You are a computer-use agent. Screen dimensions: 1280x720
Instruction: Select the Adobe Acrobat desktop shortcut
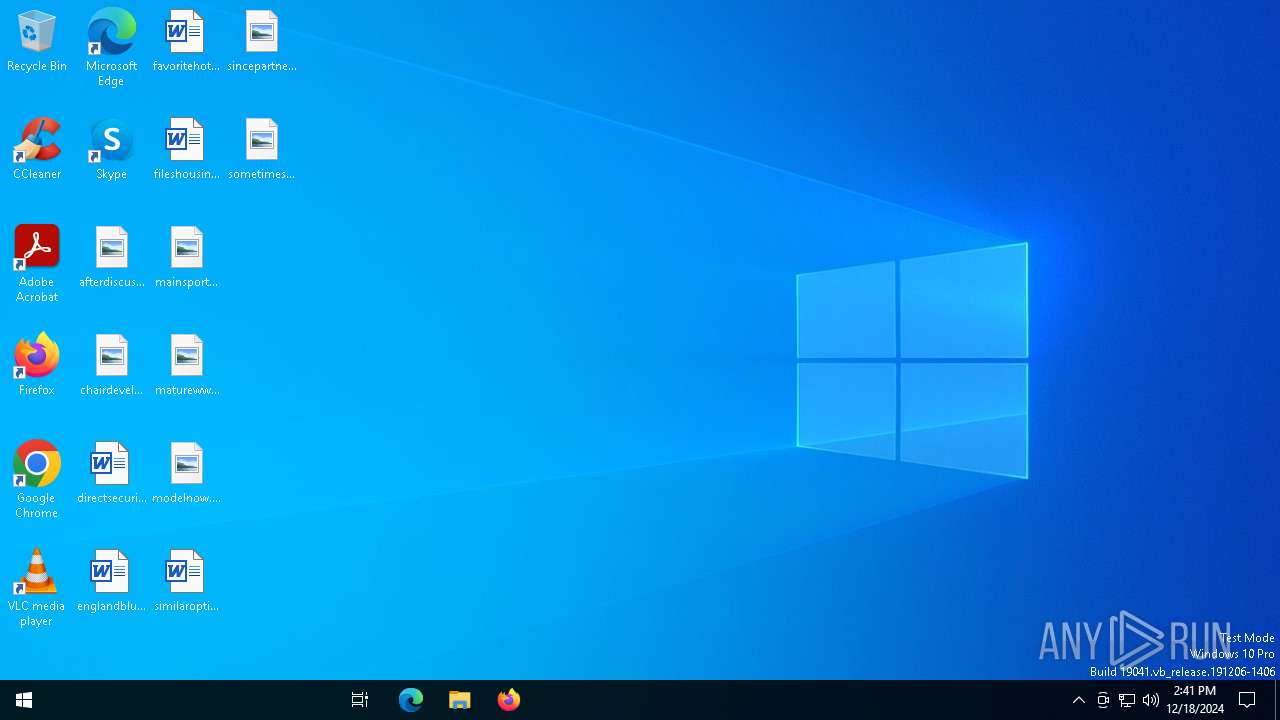(x=37, y=264)
